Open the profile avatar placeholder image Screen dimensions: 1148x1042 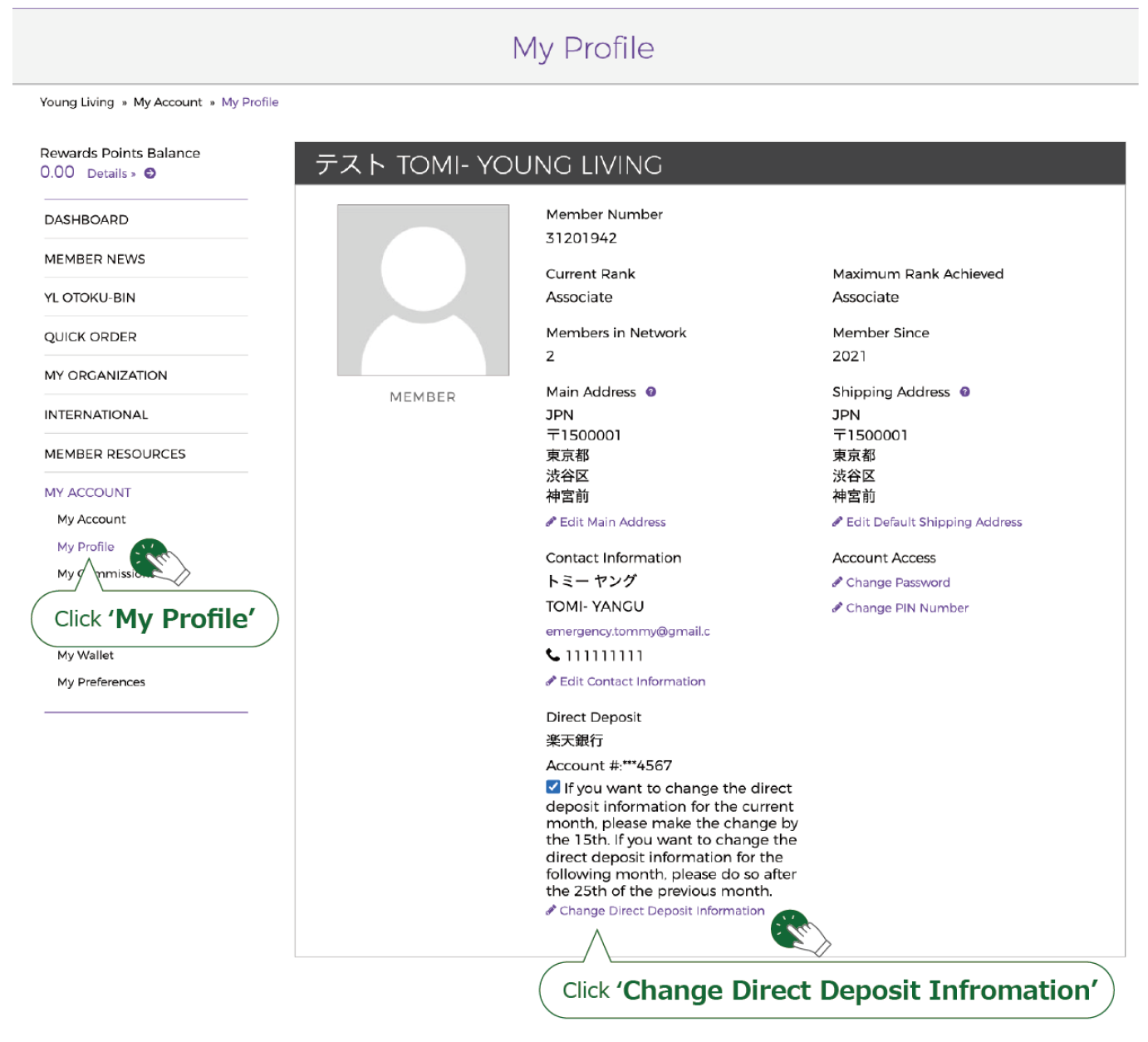pyautogui.click(x=423, y=290)
